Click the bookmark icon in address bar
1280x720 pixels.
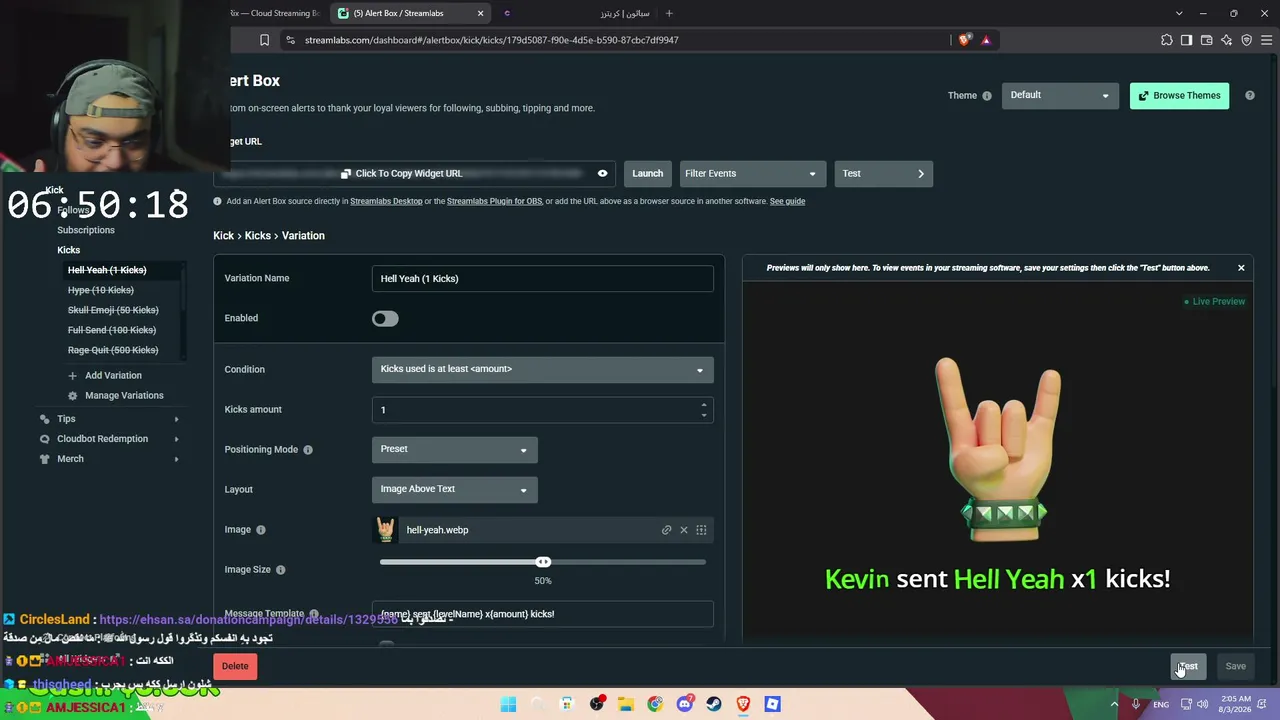(x=264, y=40)
